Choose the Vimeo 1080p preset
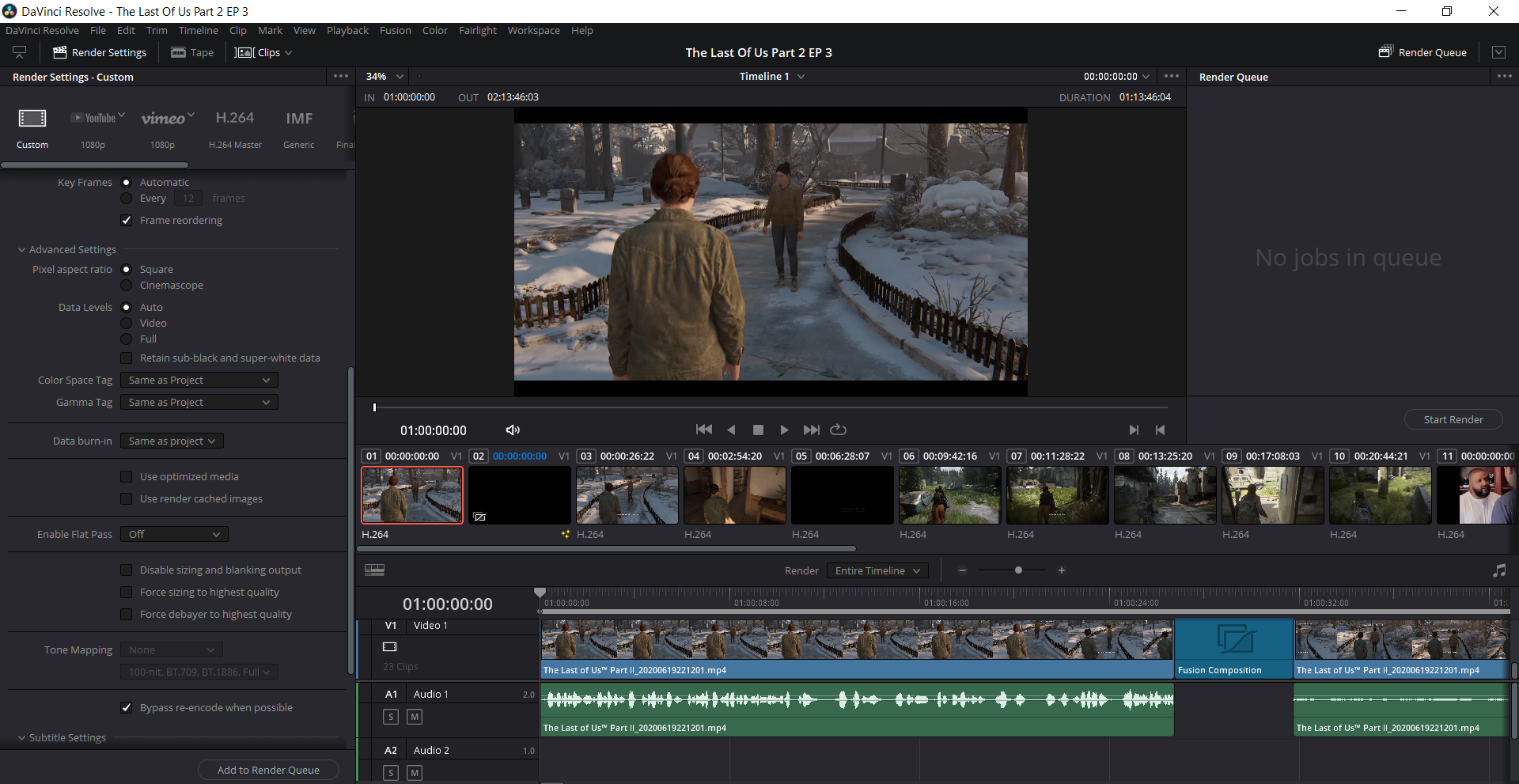 coord(167,119)
